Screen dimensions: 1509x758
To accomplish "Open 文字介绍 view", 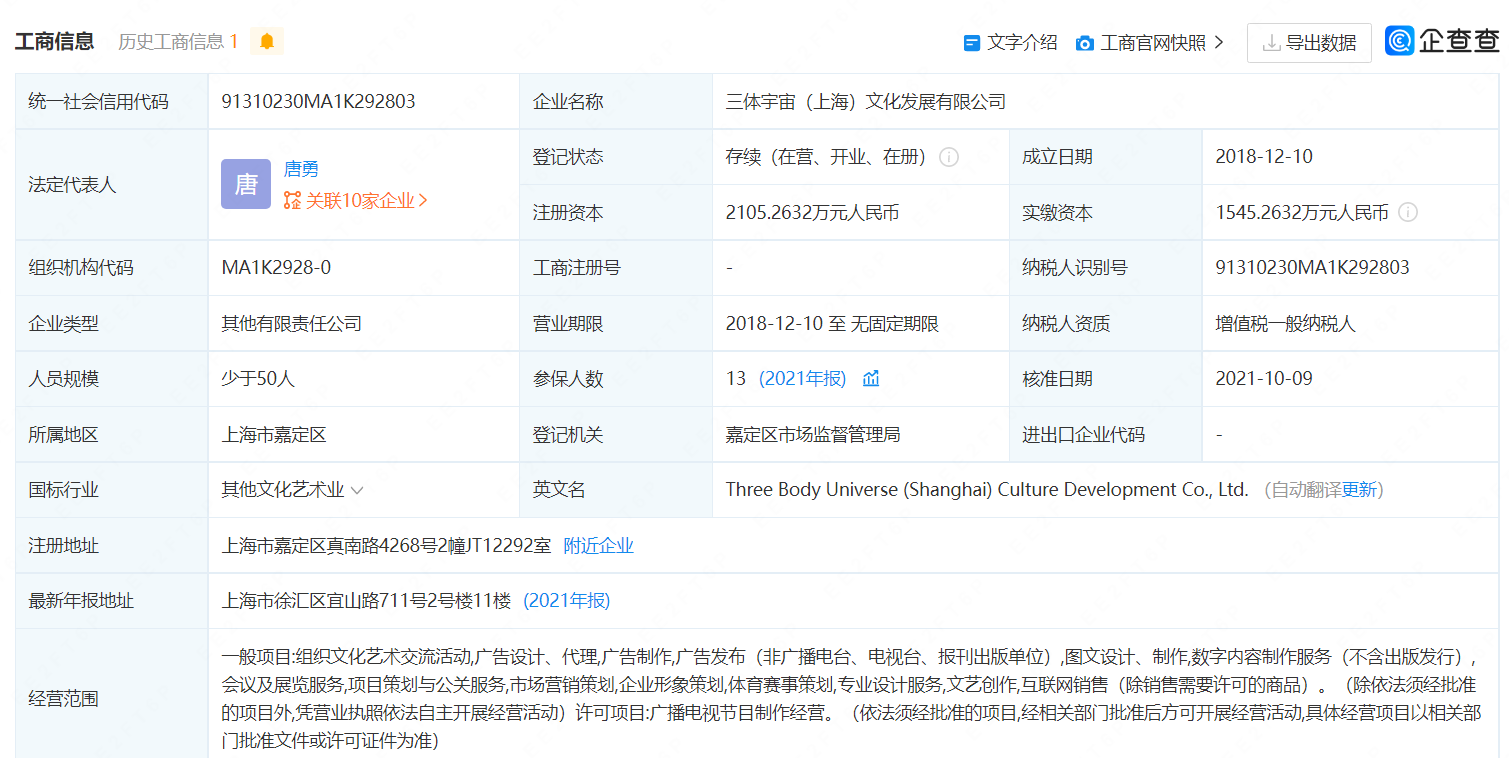I will pos(1022,43).
